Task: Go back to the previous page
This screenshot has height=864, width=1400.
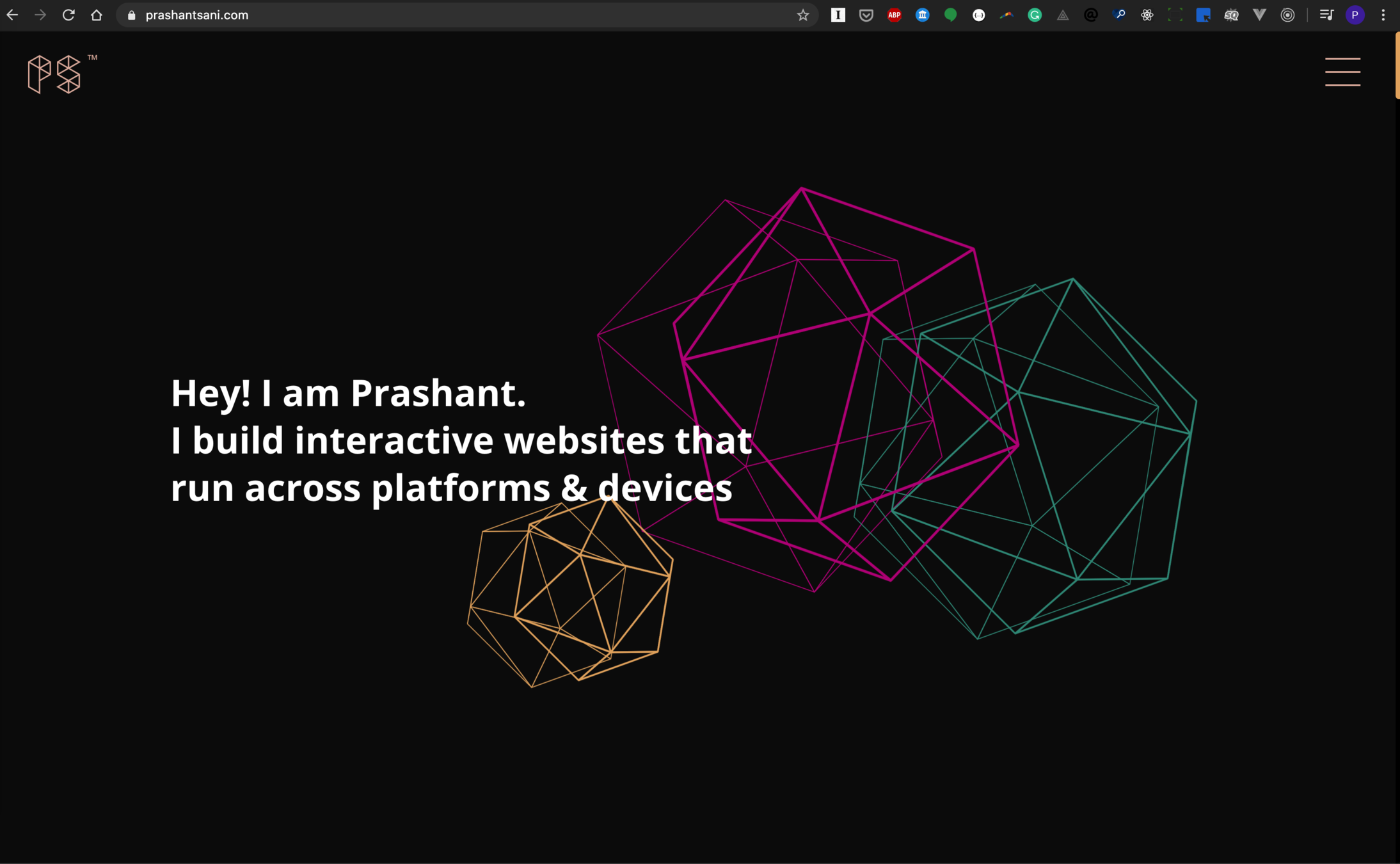Action: coord(13,15)
